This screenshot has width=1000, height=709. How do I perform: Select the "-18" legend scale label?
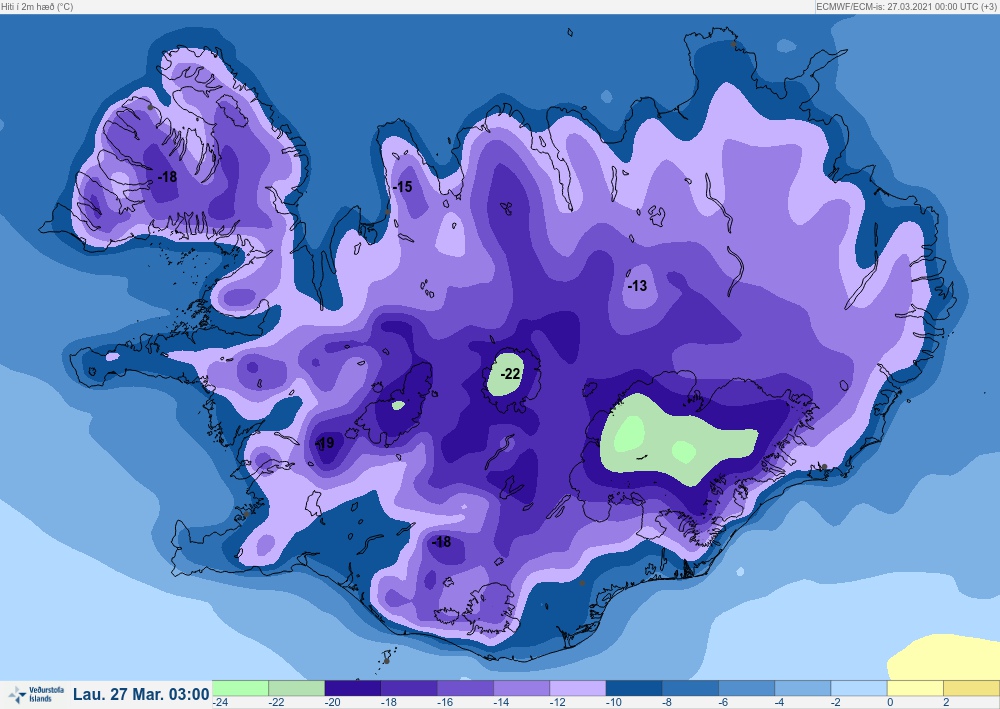point(389,703)
